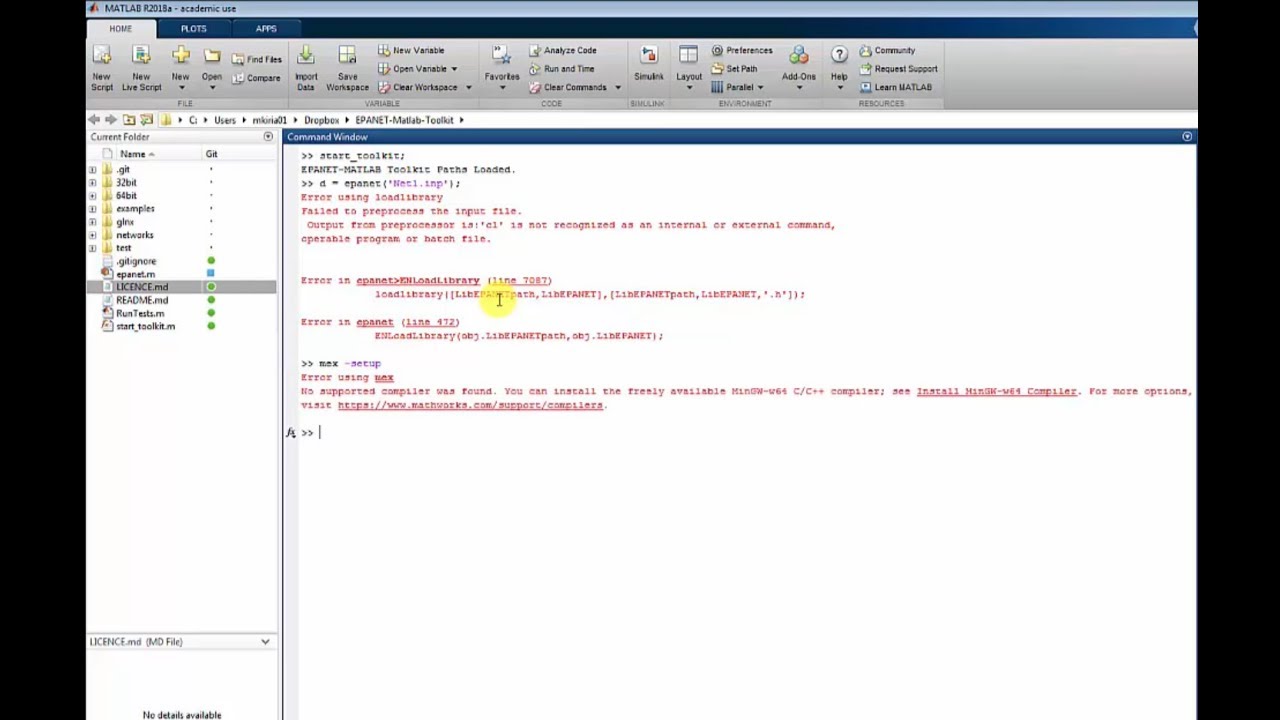The height and width of the screenshot is (720, 1280).
Task: Expand the Clear Workspace dropdown arrow
Action: pos(468,87)
